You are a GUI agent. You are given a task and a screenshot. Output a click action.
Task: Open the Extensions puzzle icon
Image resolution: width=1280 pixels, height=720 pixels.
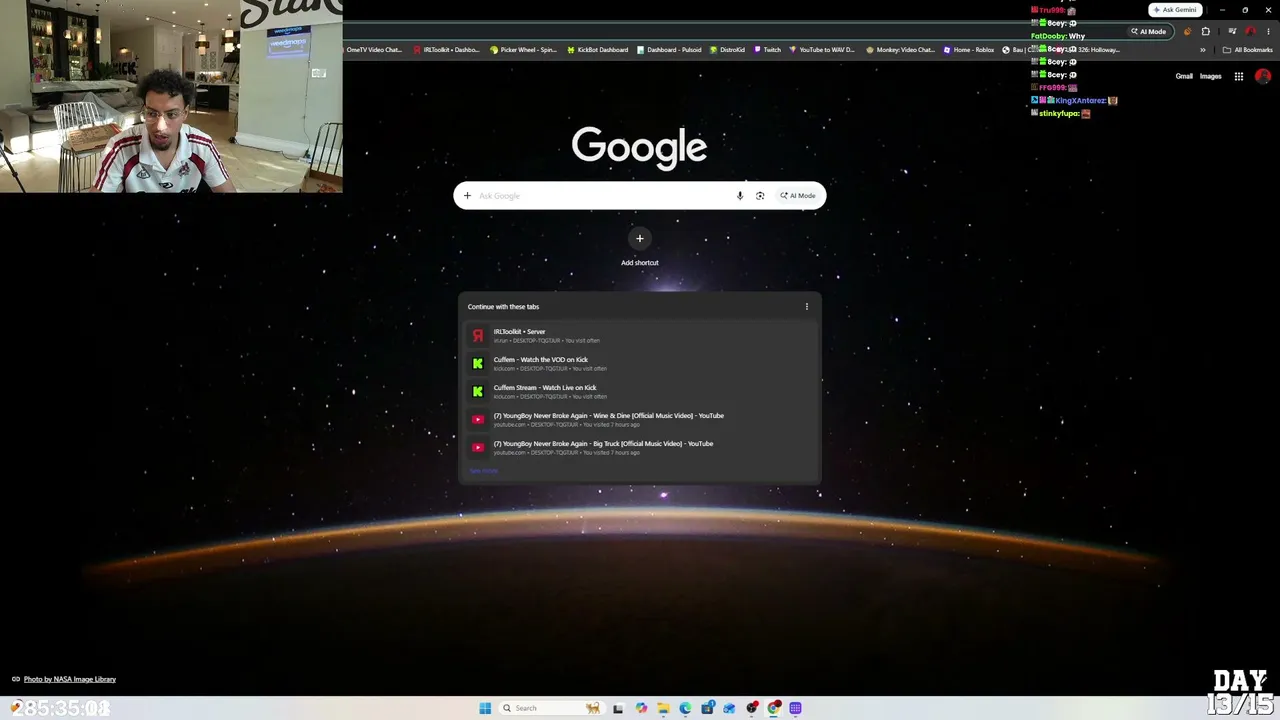1205,31
